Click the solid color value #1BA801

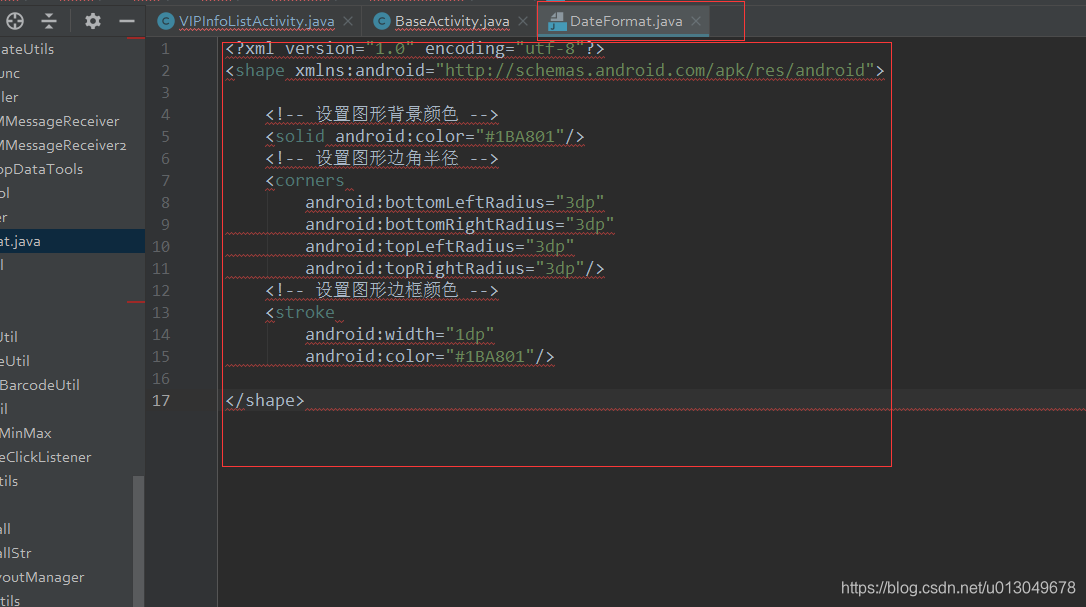click(x=519, y=137)
